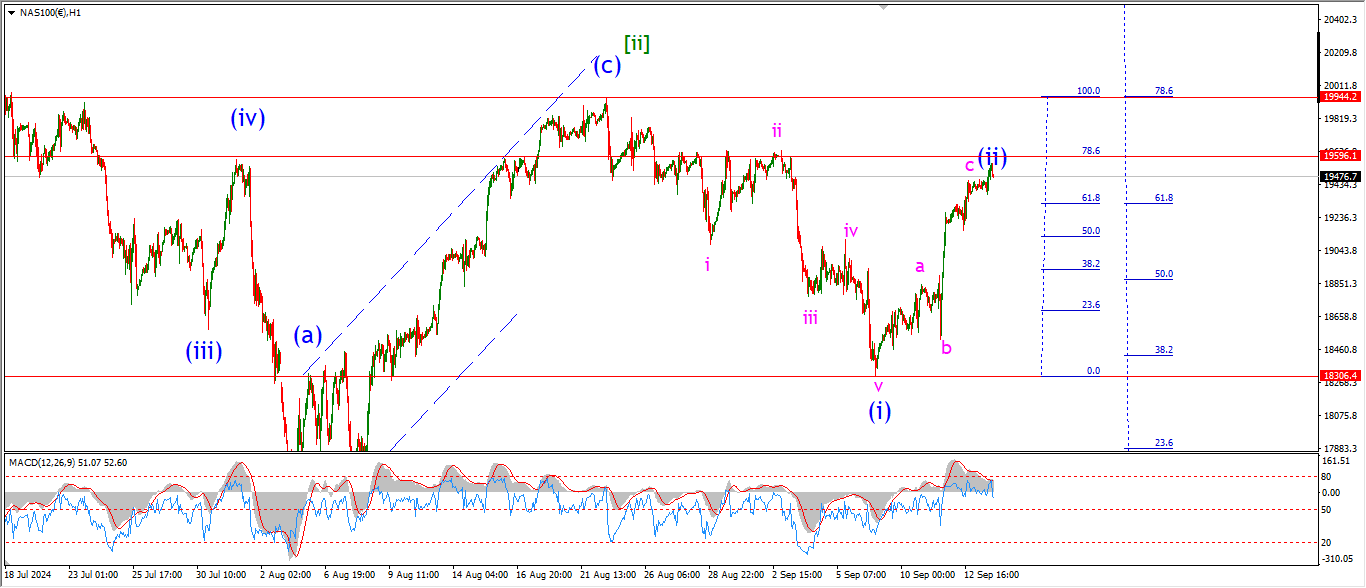Image resolution: width=1366 pixels, height=588 pixels.
Task: Select the magenta iv wave label
Action: (x=851, y=231)
